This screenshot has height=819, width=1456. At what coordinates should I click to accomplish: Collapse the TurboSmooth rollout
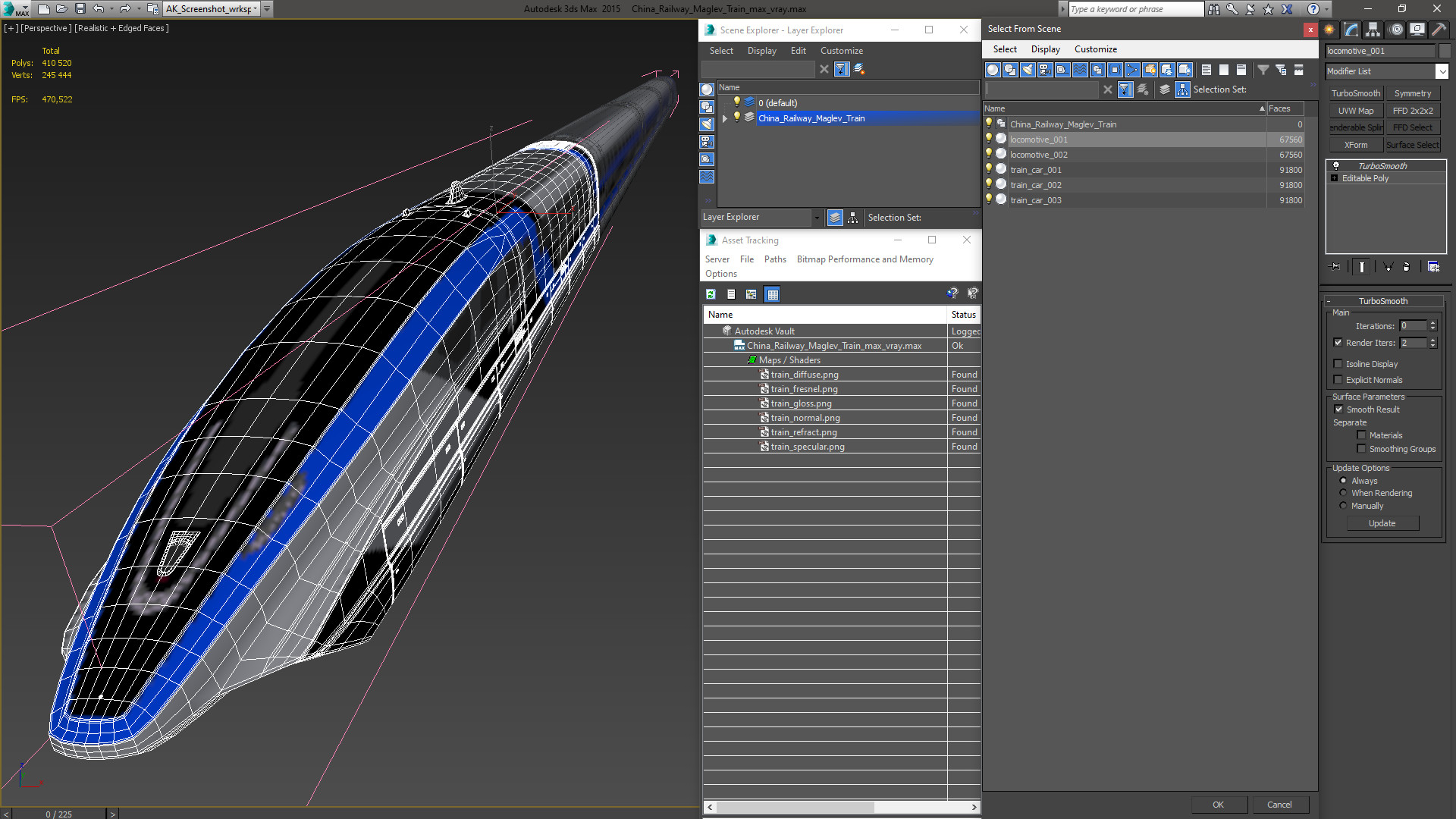pos(1329,301)
